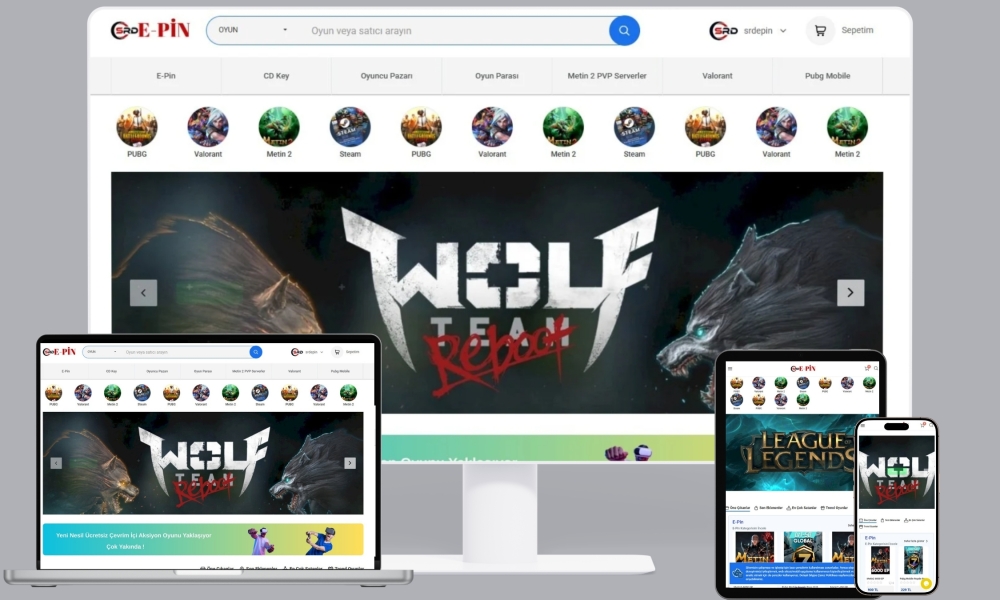Switch to Son Eklenenler tab on the tablet
The height and width of the screenshot is (600, 1000).
click(768, 508)
